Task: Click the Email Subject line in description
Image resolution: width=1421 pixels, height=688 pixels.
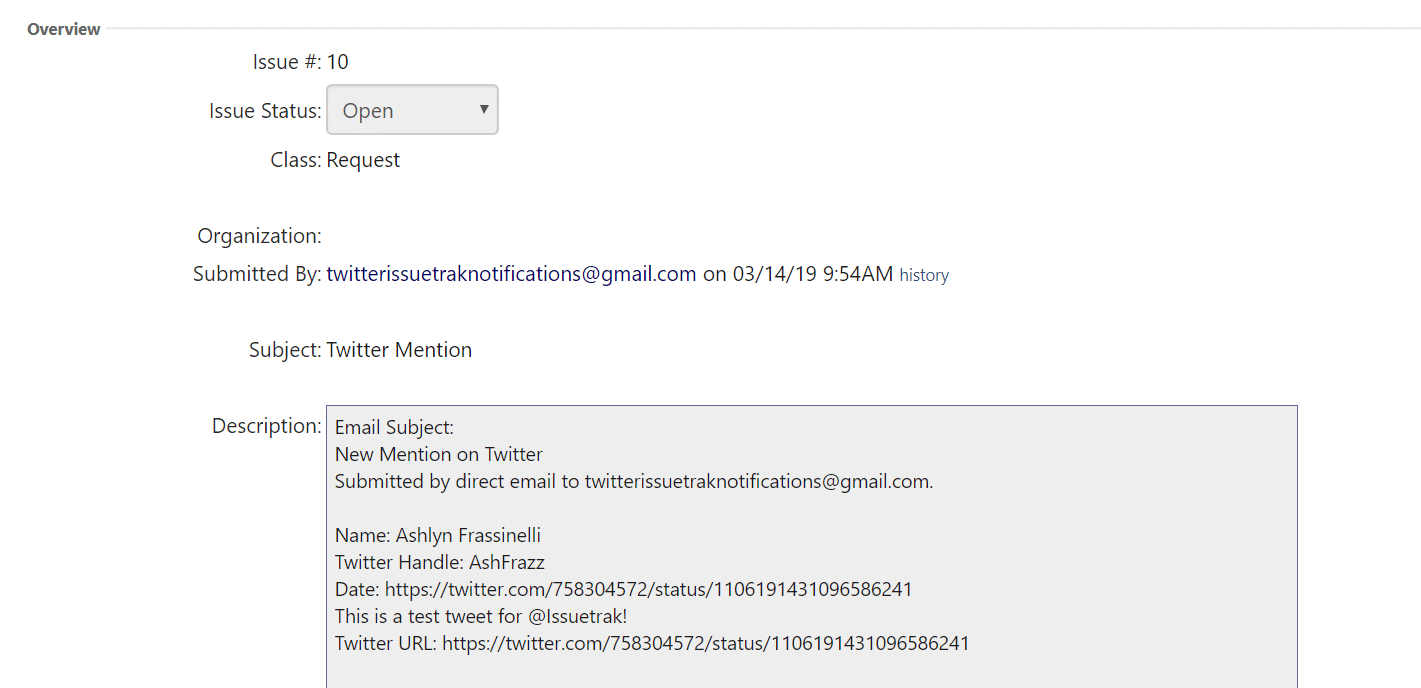Action: pyautogui.click(x=394, y=427)
